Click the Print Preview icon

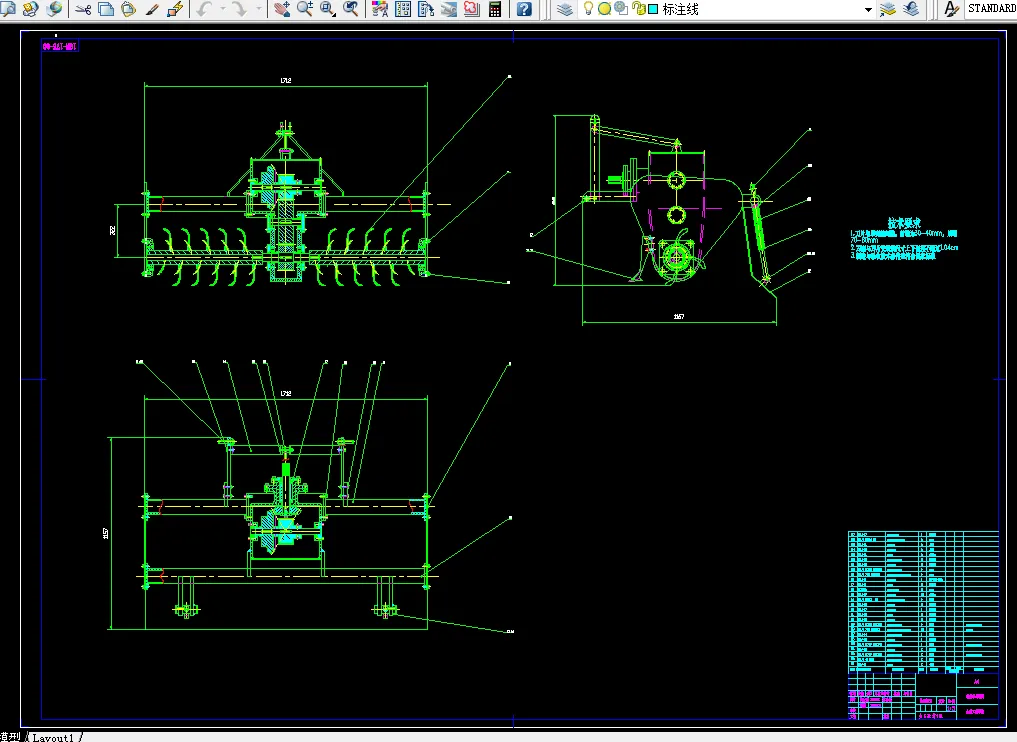click(x=8, y=8)
